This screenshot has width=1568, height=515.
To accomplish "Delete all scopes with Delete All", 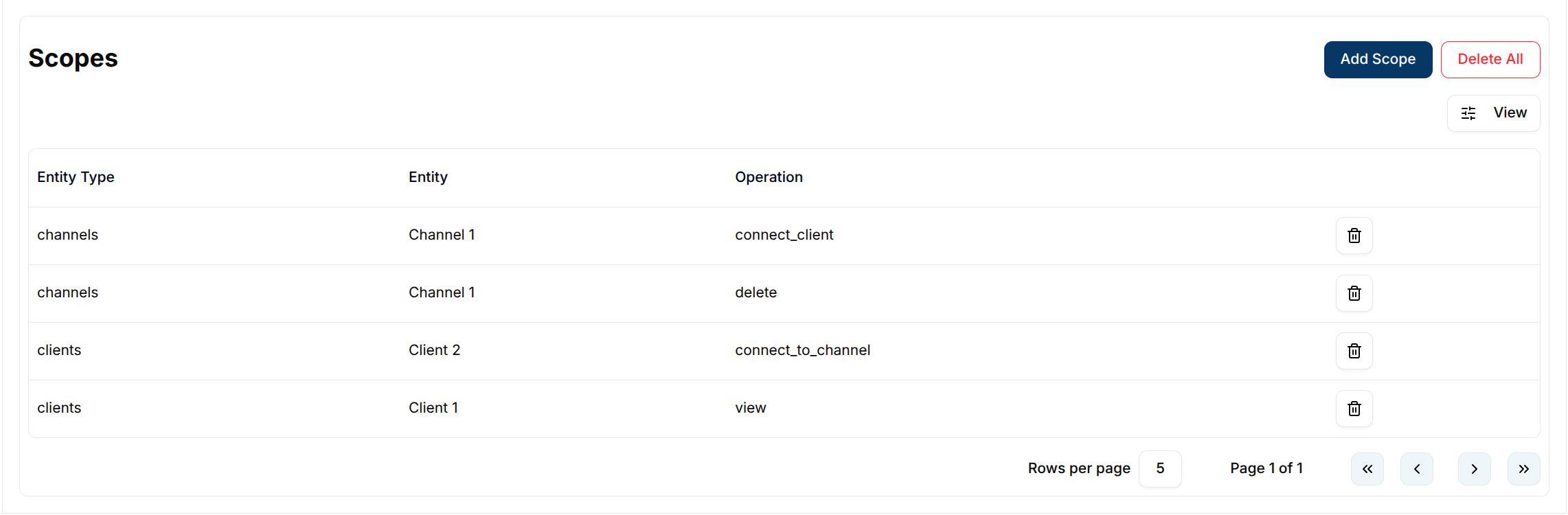I will (1490, 59).
